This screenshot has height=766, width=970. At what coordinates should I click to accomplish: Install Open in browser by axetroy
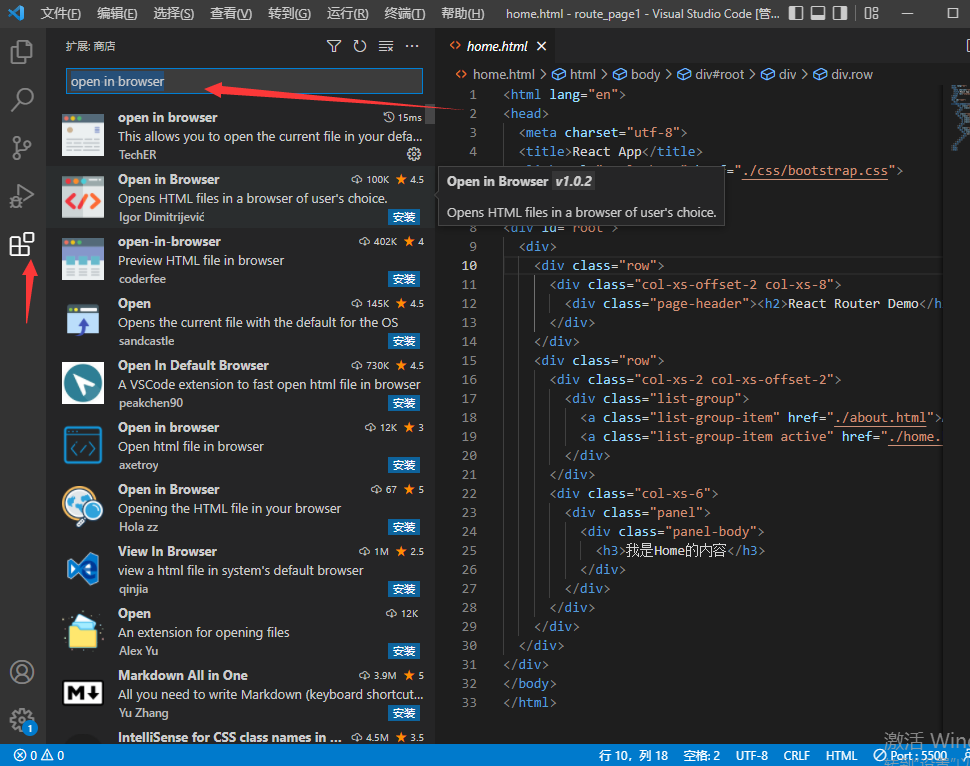click(x=404, y=465)
